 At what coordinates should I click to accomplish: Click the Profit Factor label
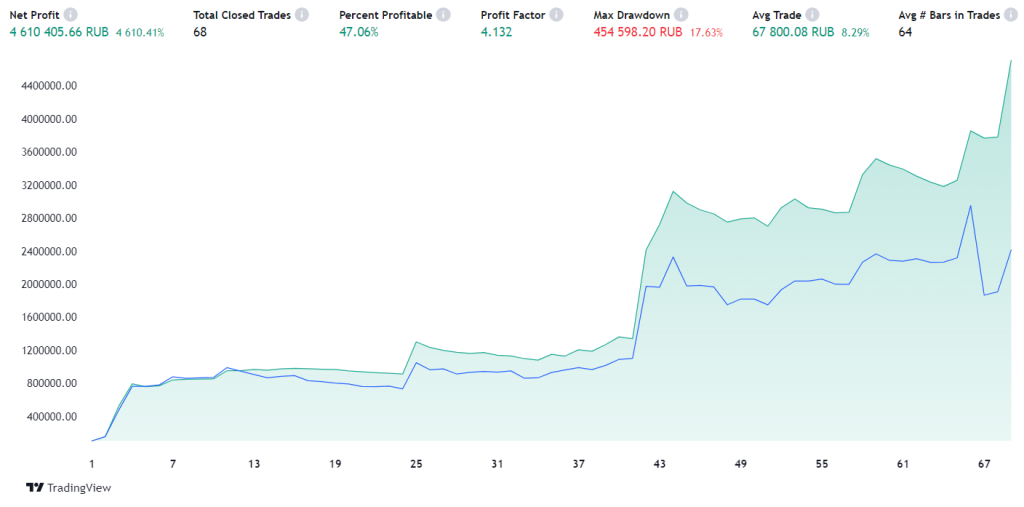pos(513,15)
